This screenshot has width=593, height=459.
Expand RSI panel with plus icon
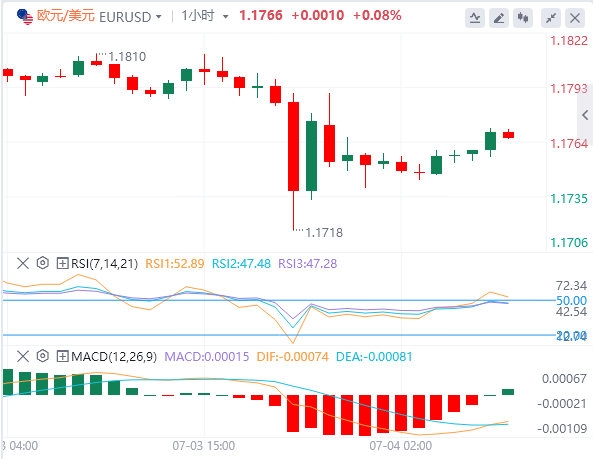pos(62,263)
